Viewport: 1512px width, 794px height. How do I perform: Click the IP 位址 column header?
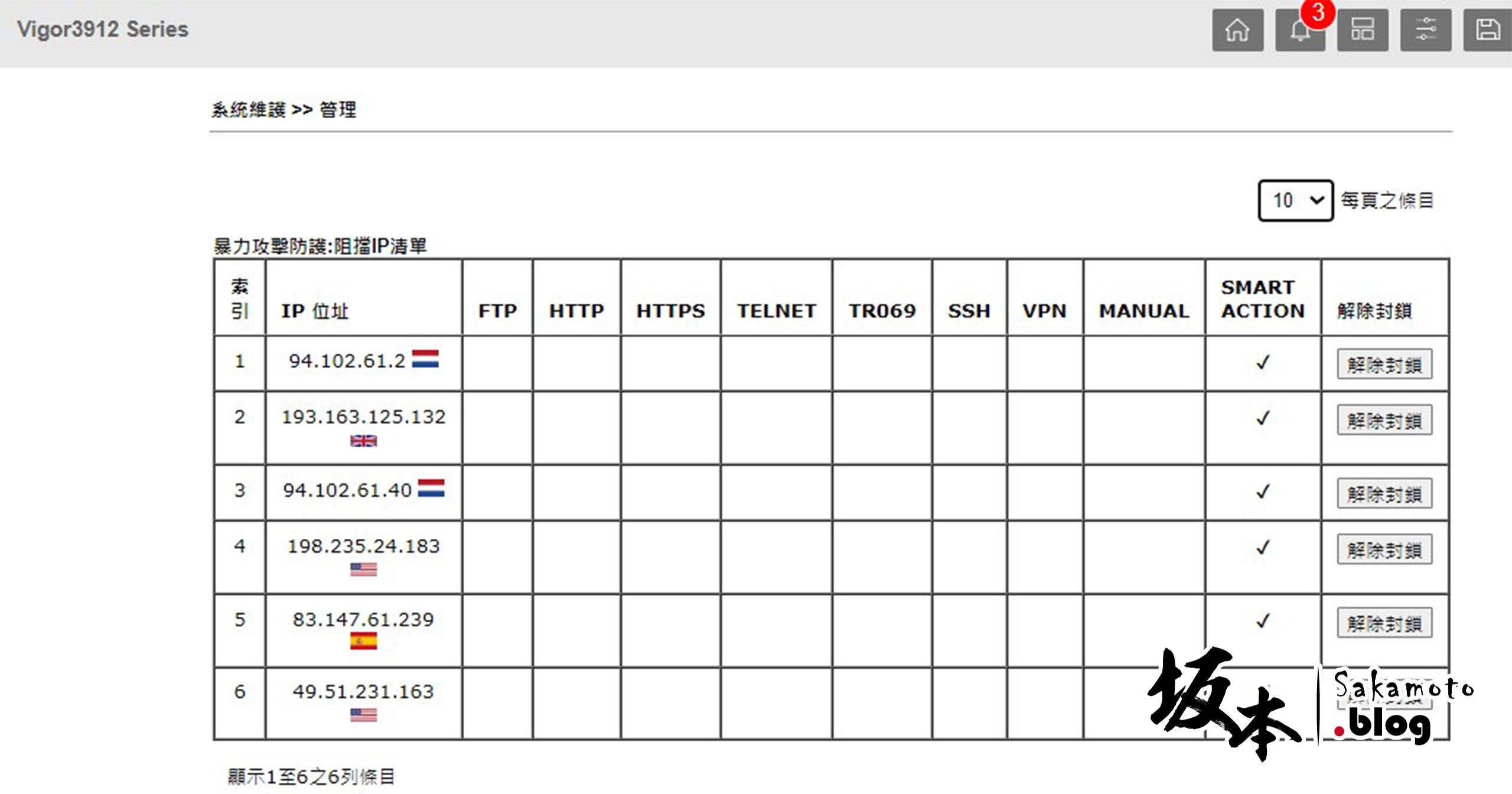coord(314,311)
